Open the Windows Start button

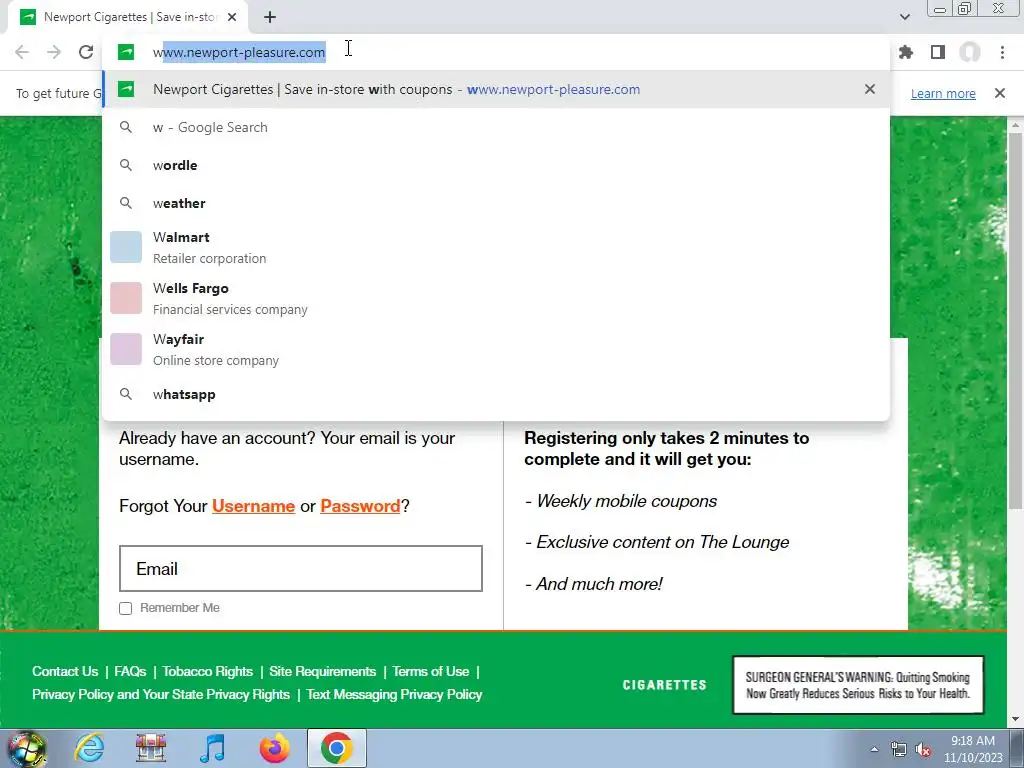pos(27,748)
